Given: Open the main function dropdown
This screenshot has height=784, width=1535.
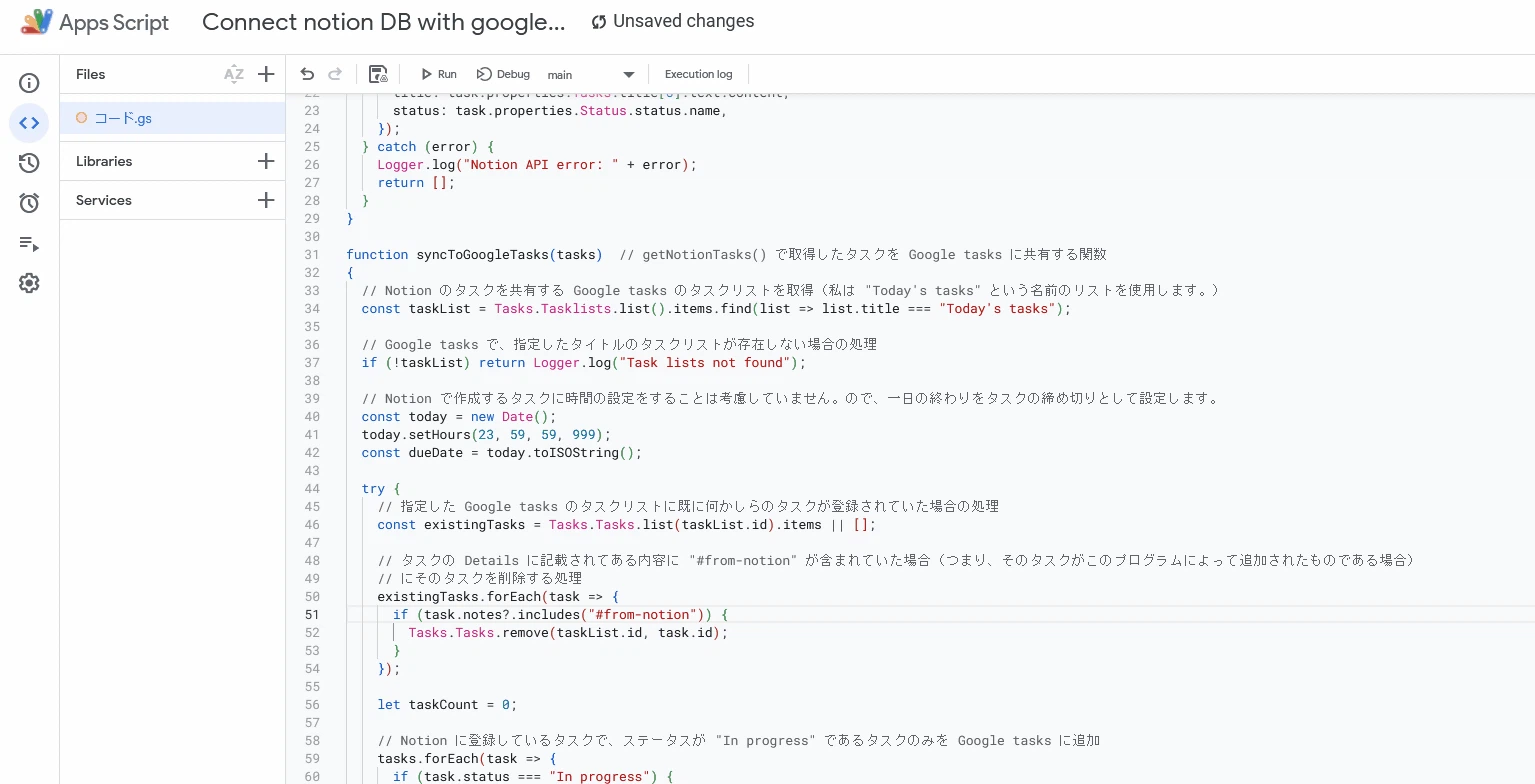Looking at the screenshot, I should pyautogui.click(x=591, y=75).
